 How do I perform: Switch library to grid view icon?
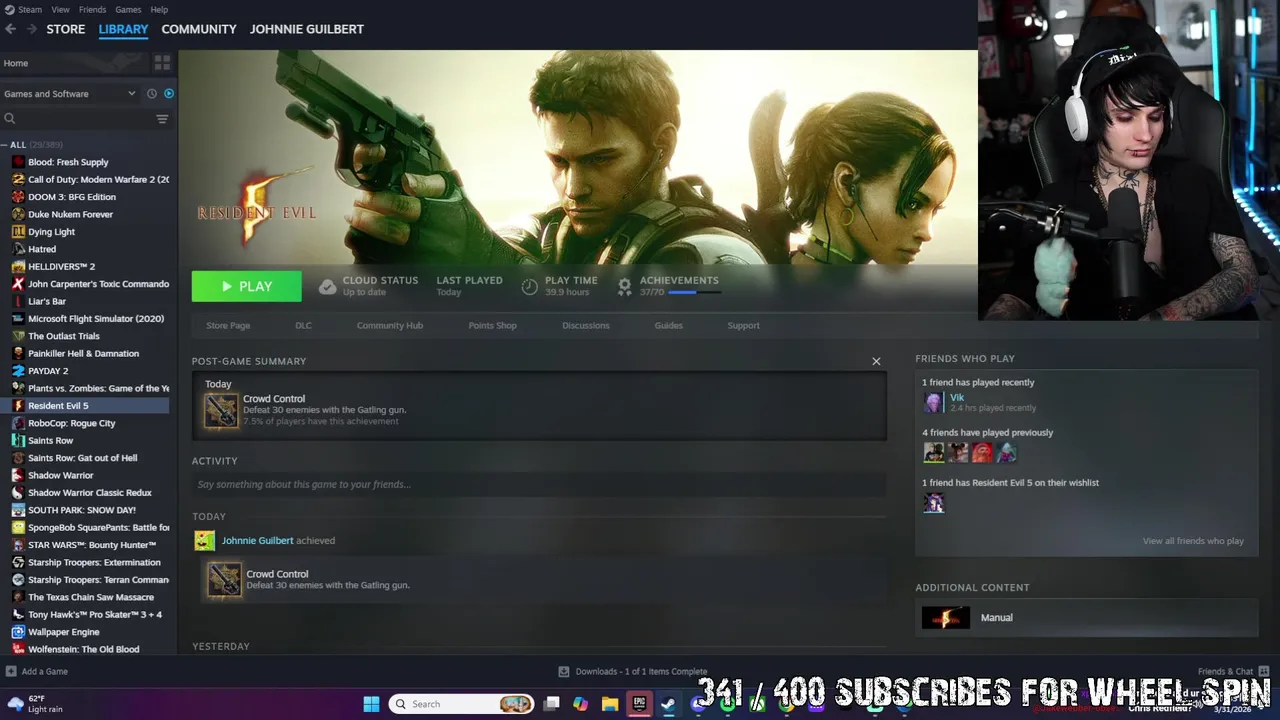(x=162, y=63)
